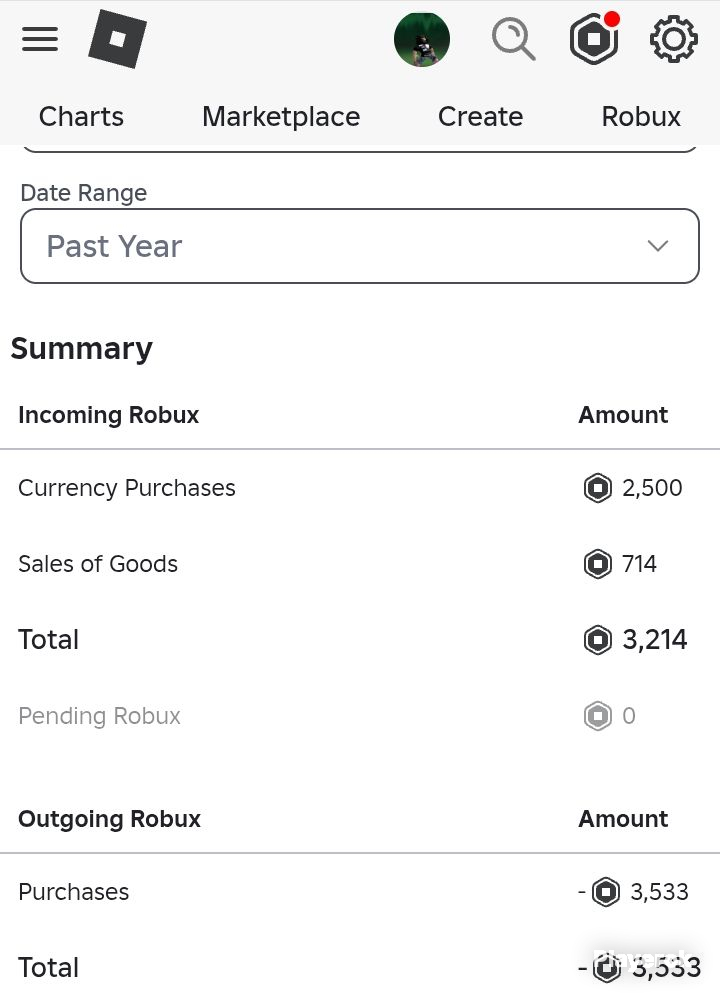Viewport: 720px width, 997px height.
Task: Open the outgoing Purchases row
Action: 360,892
